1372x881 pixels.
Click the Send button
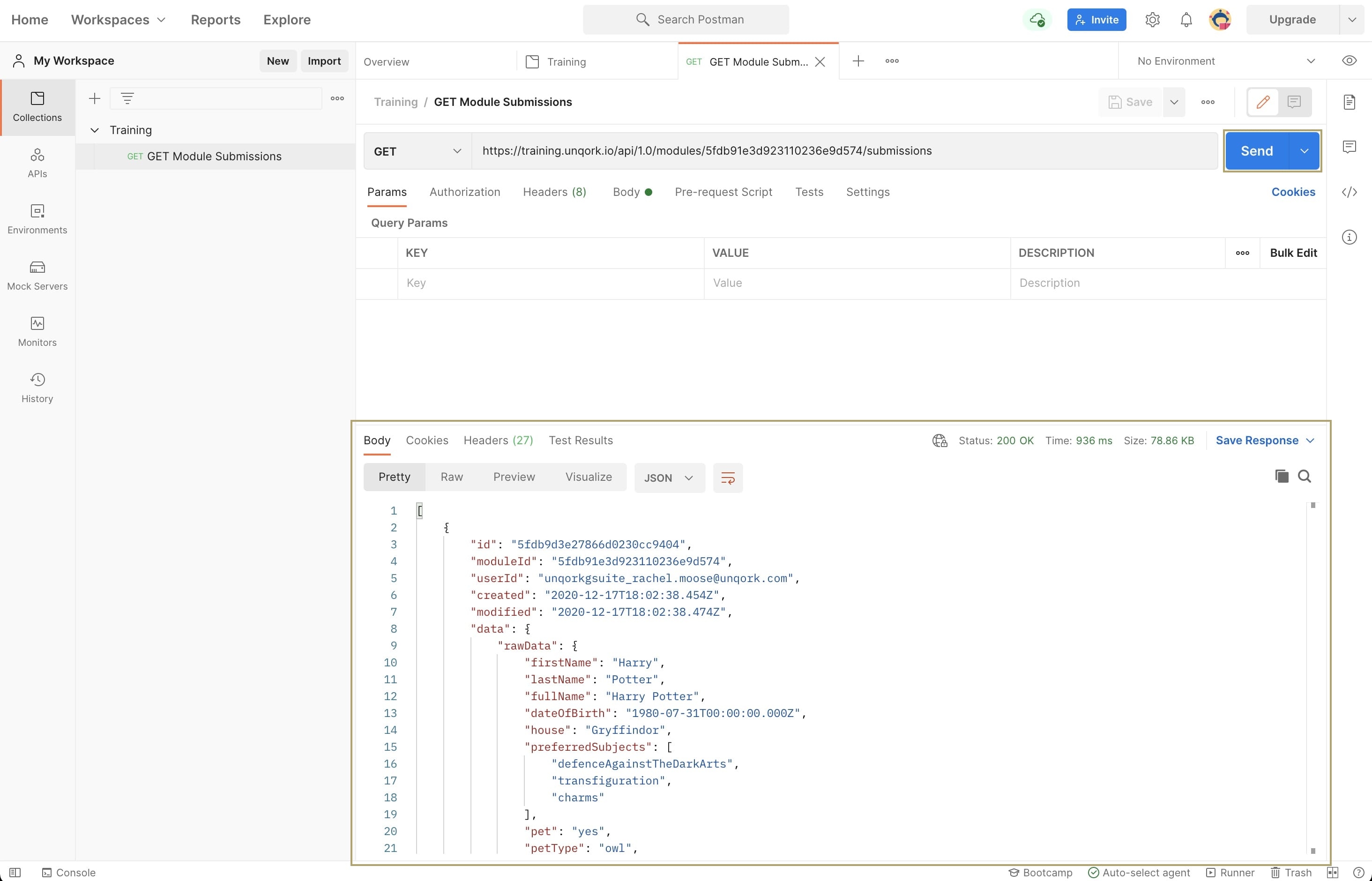[x=1256, y=151]
